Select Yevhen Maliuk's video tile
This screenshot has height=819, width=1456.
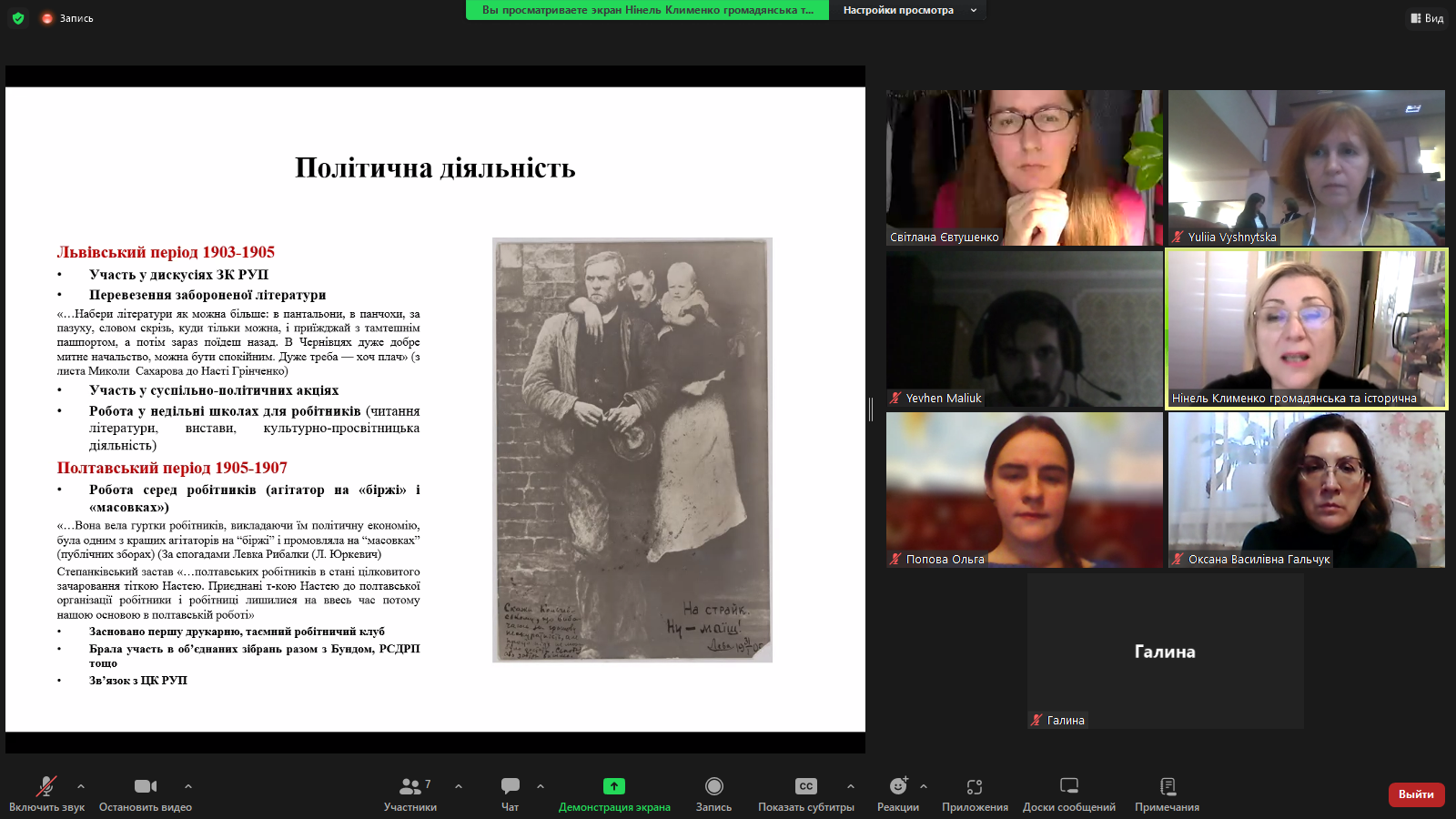coord(1024,329)
